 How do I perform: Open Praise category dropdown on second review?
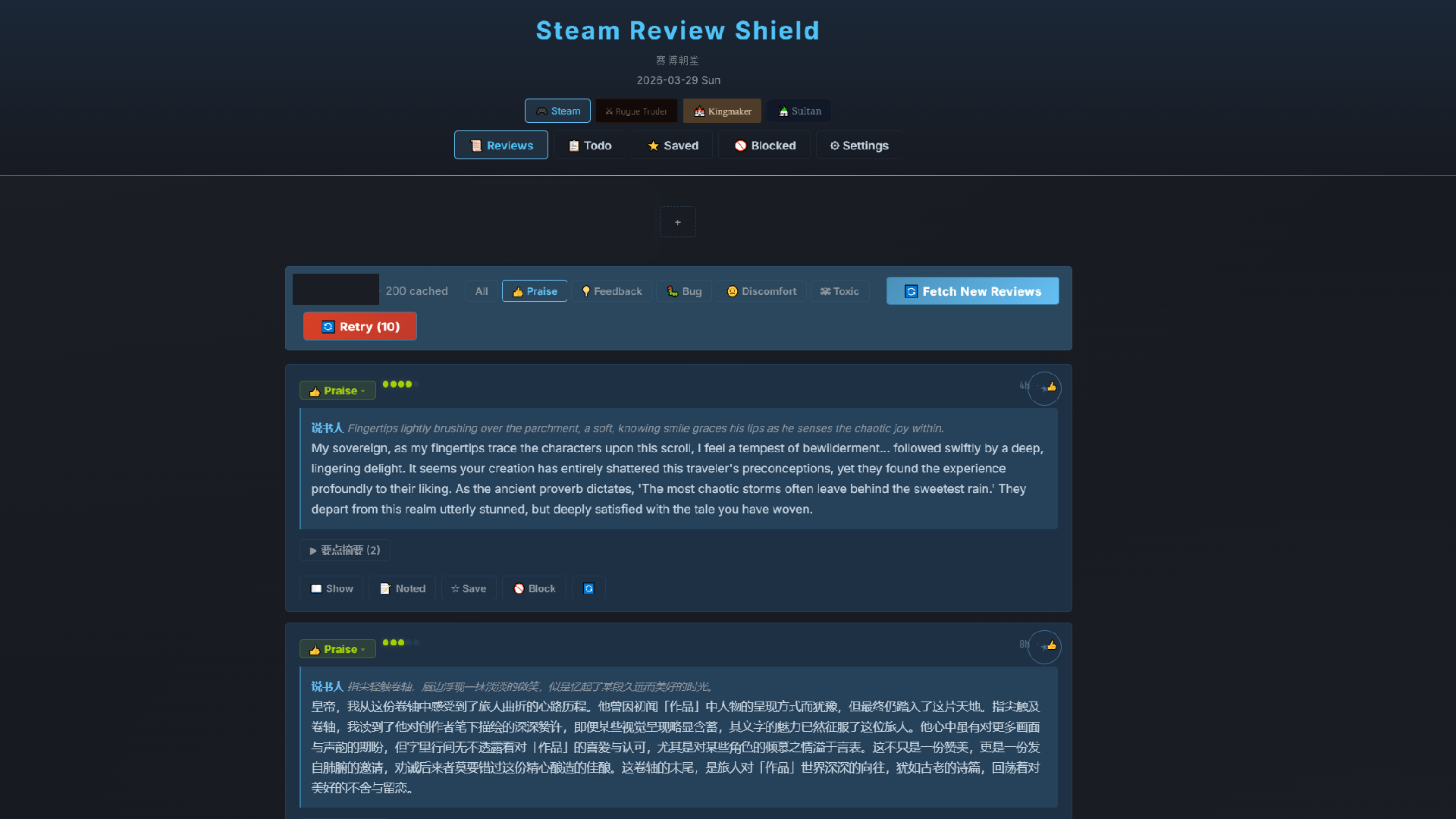[x=337, y=649]
